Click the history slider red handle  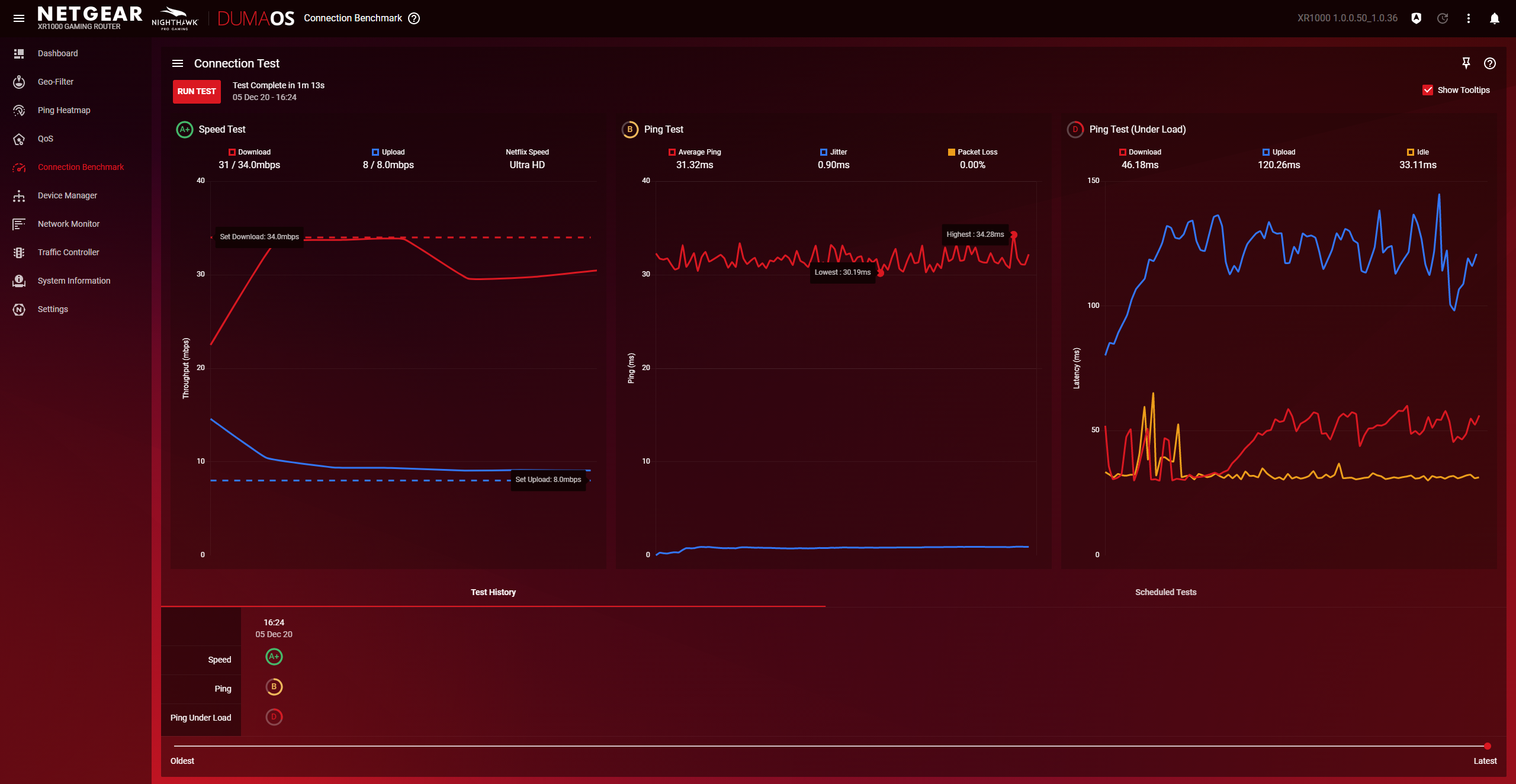(1487, 746)
